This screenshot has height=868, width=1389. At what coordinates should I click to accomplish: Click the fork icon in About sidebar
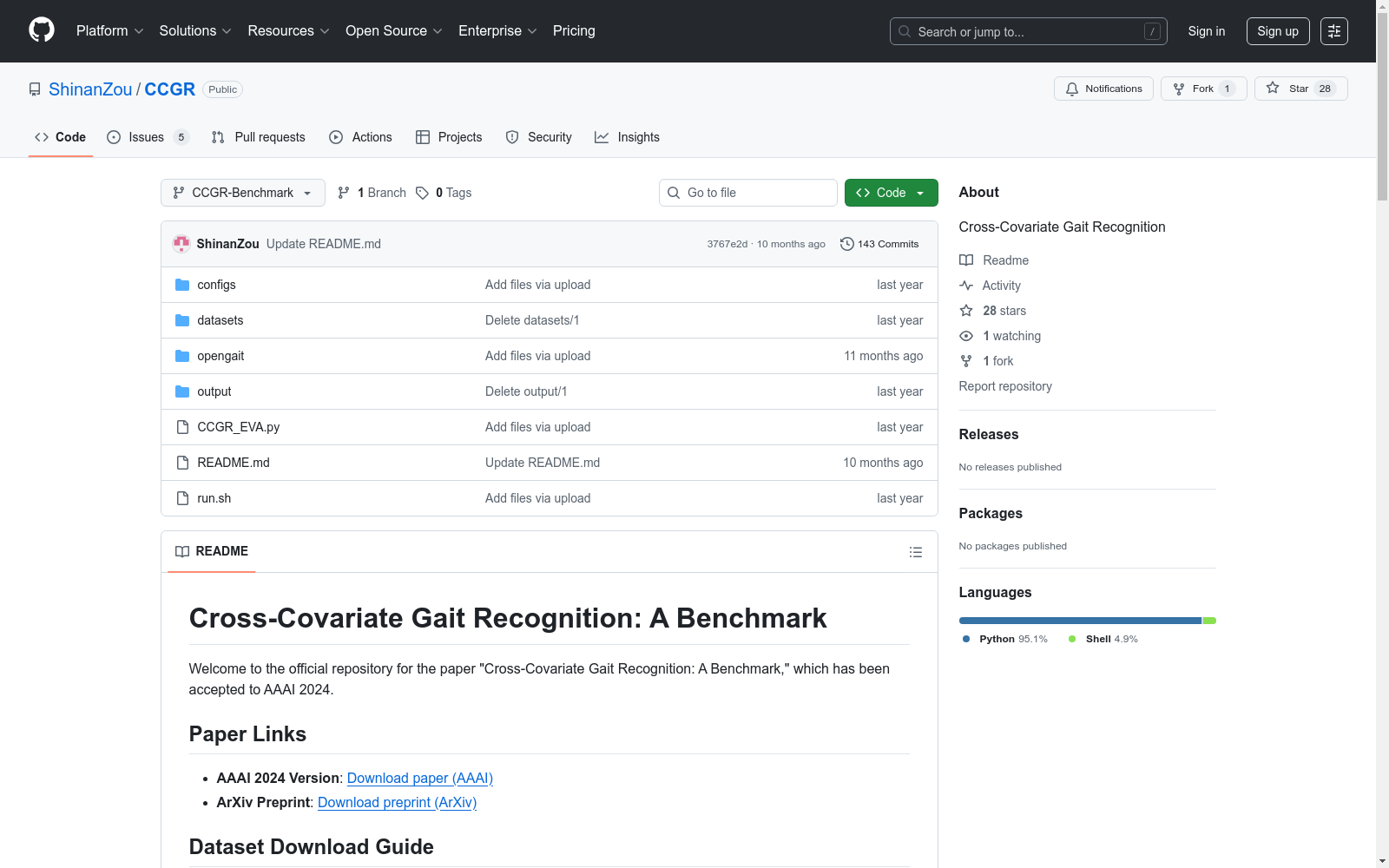966,361
